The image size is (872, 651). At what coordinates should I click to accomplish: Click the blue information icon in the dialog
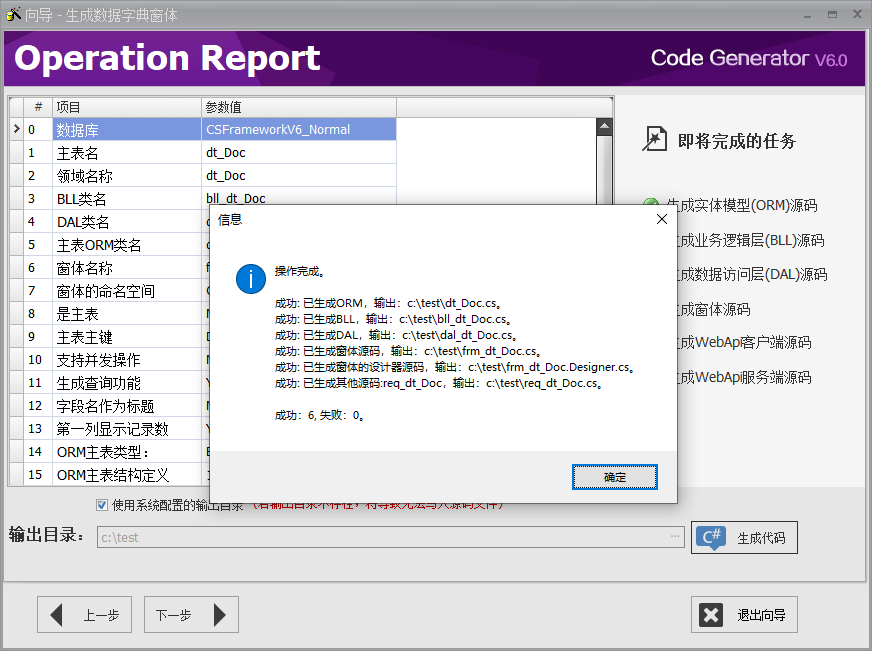(250, 279)
